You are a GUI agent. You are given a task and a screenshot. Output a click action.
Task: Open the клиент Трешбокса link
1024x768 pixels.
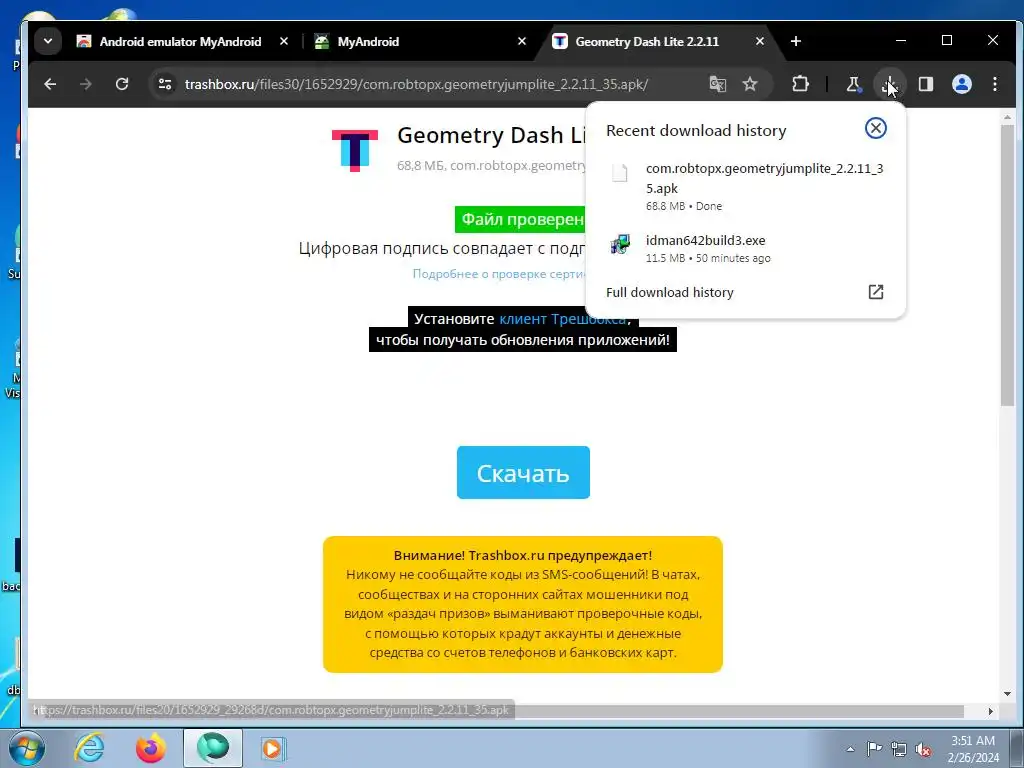[x=562, y=319]
